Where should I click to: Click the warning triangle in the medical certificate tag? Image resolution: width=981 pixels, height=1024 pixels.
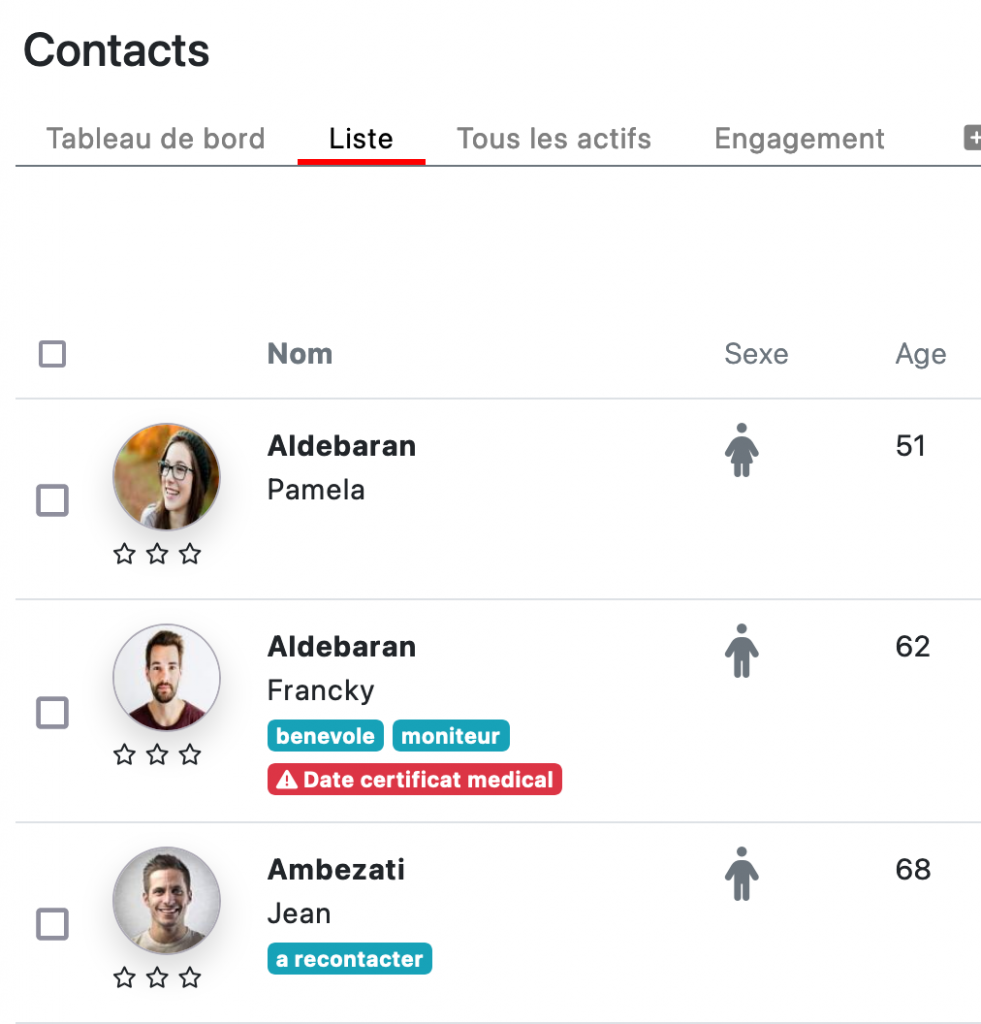(287, 780)
